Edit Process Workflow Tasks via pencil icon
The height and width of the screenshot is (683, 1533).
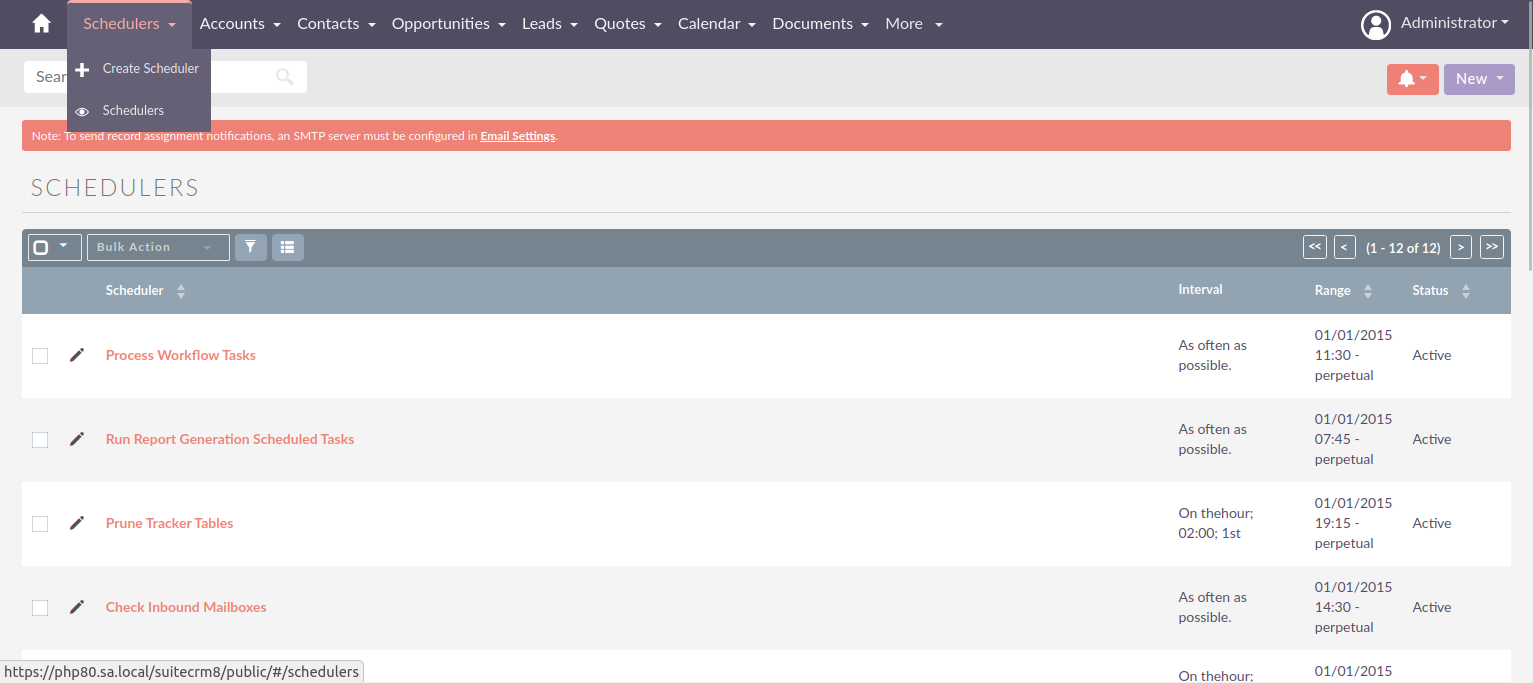(77, 355)
